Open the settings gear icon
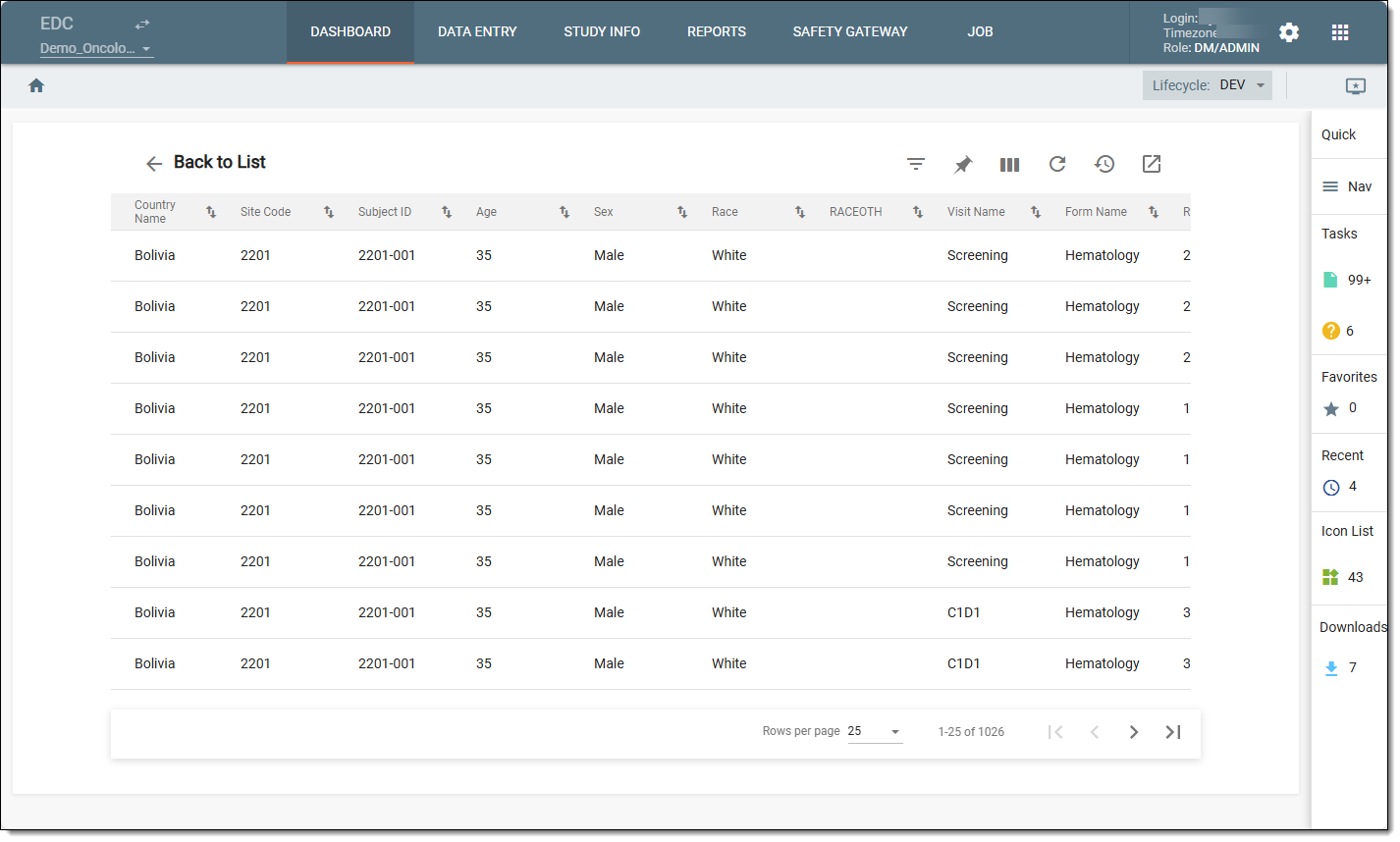Viewport: 1400px width, 842px height. (1289, 32)
